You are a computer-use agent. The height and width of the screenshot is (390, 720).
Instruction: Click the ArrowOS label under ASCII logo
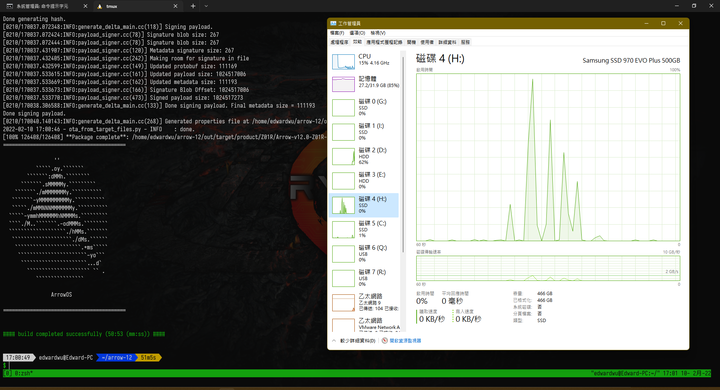click(x=61, y=294)
